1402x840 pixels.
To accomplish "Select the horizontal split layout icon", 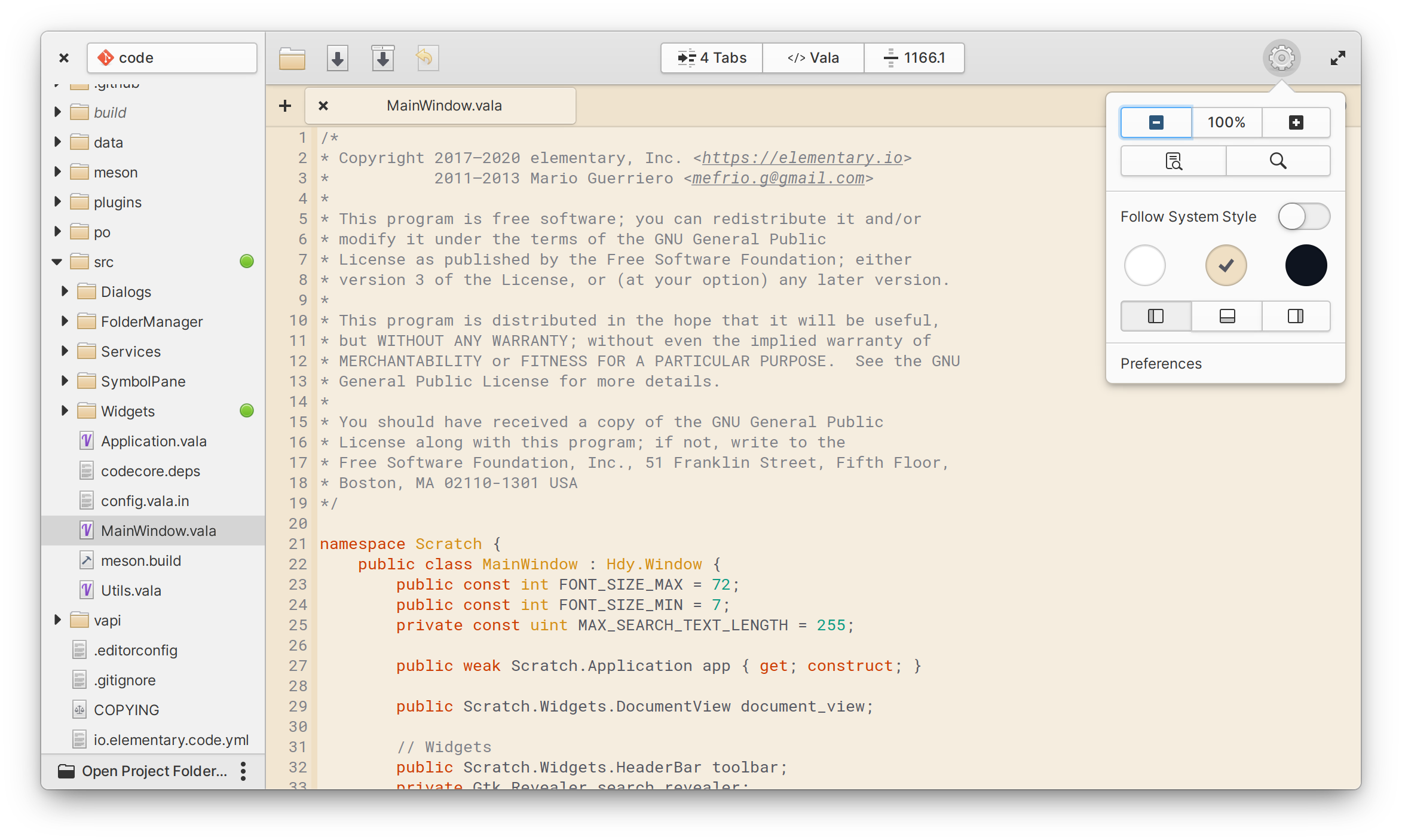I will tap(1225, 314).
